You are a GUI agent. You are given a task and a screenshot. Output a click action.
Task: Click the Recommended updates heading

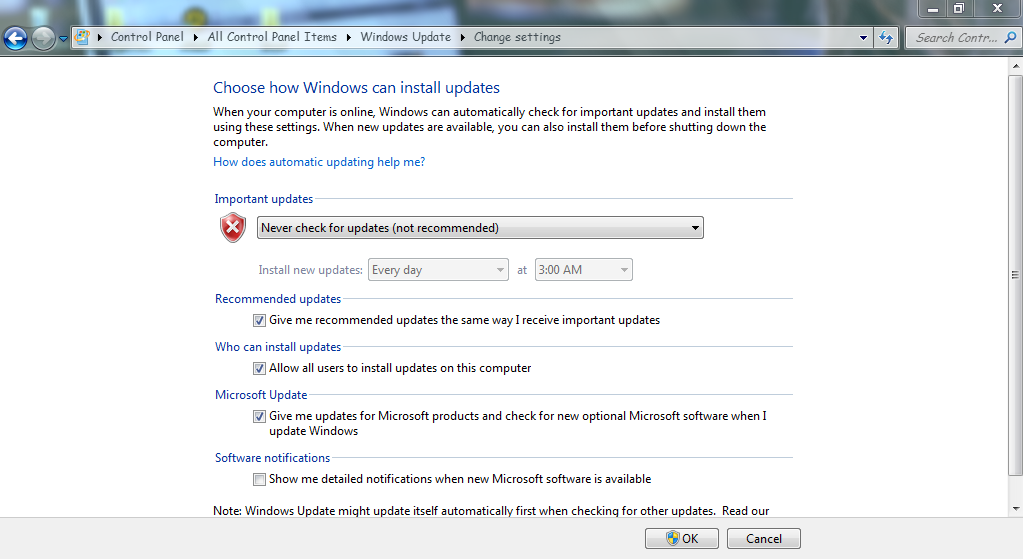pyautogui.click(x=278, y=299)
